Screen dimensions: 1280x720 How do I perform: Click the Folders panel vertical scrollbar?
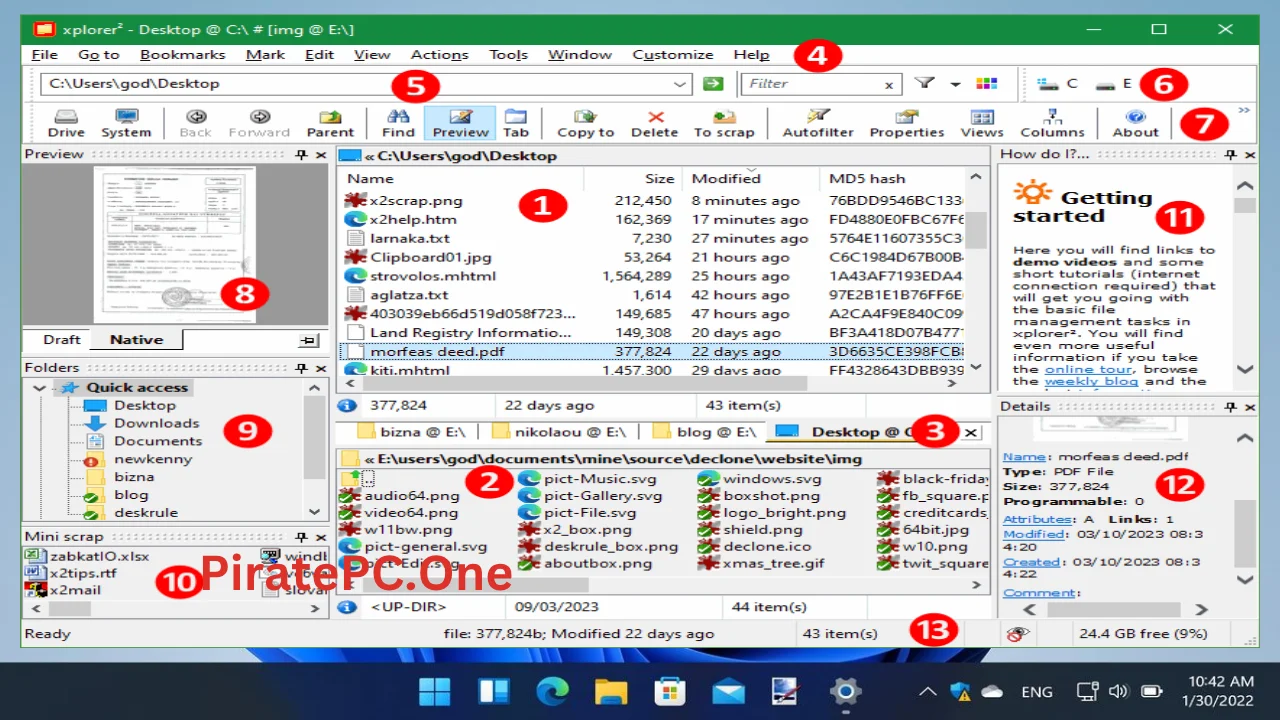(314, 449)
